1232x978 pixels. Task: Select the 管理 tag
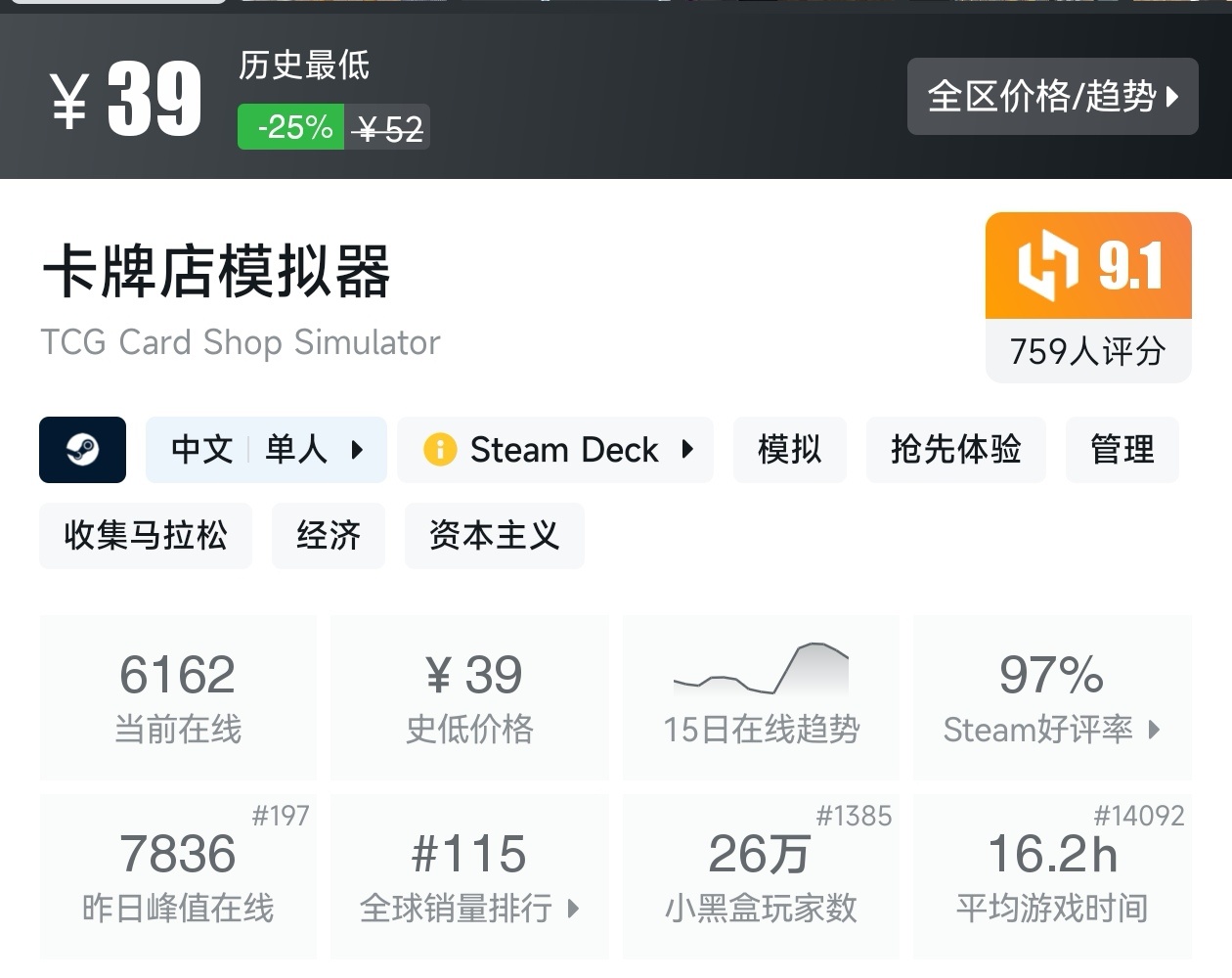(1122, 450)
